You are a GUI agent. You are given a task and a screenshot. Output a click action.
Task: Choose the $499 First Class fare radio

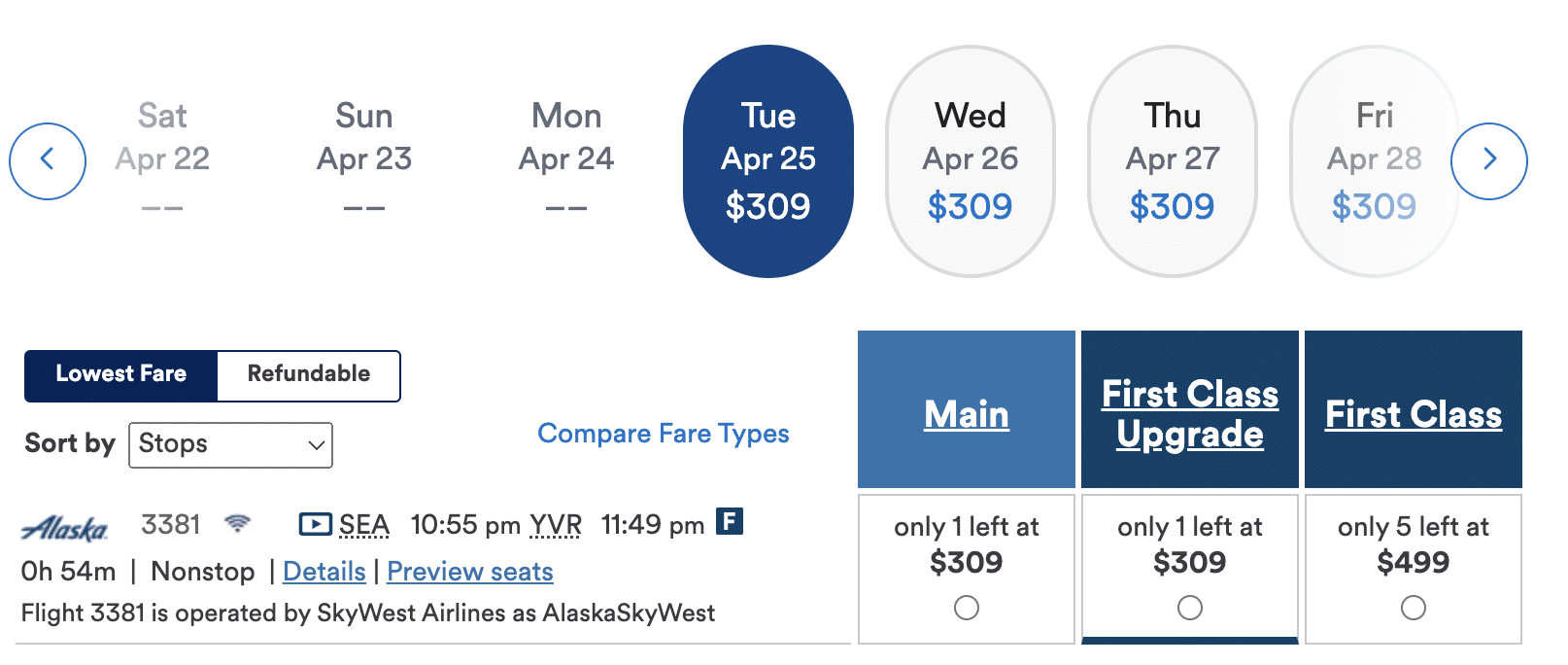pos(1413,608)
